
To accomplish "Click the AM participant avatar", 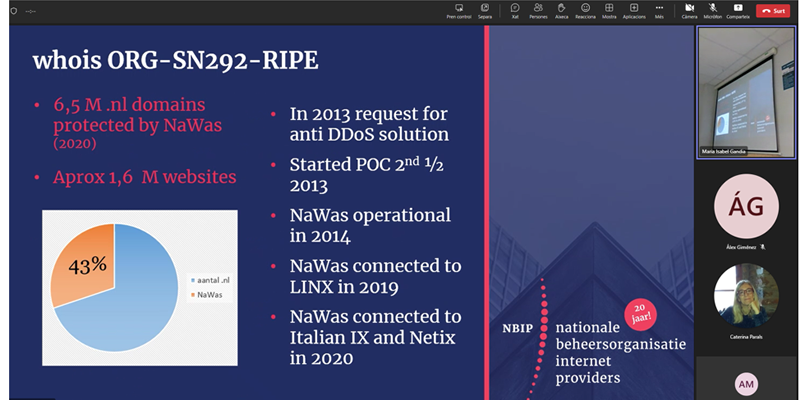I will pyautogui.click(x=746, y=383).
